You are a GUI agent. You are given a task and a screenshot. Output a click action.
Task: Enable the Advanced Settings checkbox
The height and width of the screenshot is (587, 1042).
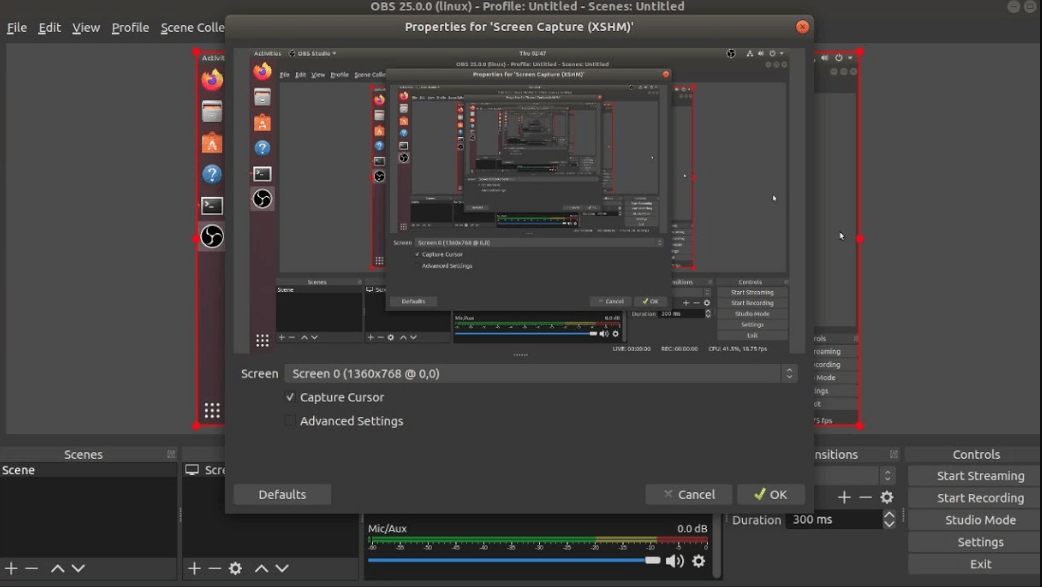point(290,421)
